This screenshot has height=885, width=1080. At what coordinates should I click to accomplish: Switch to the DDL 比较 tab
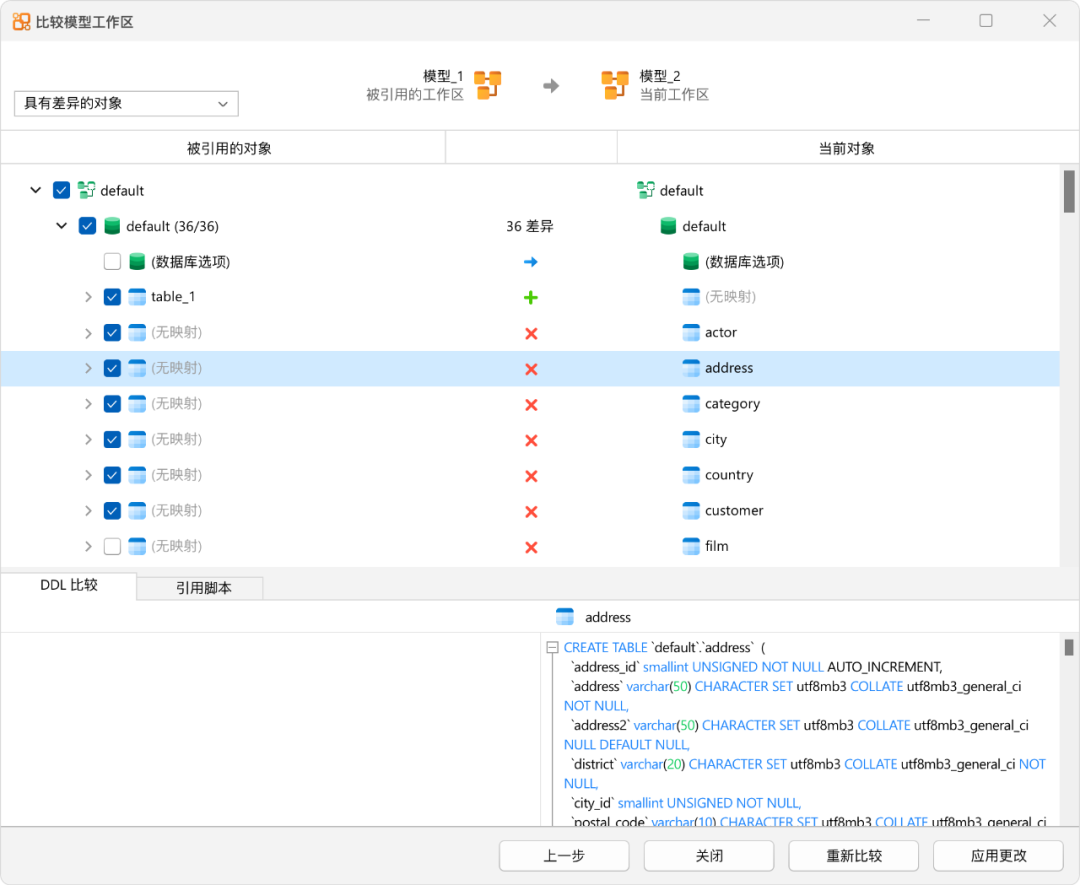(x=69, y=585)
